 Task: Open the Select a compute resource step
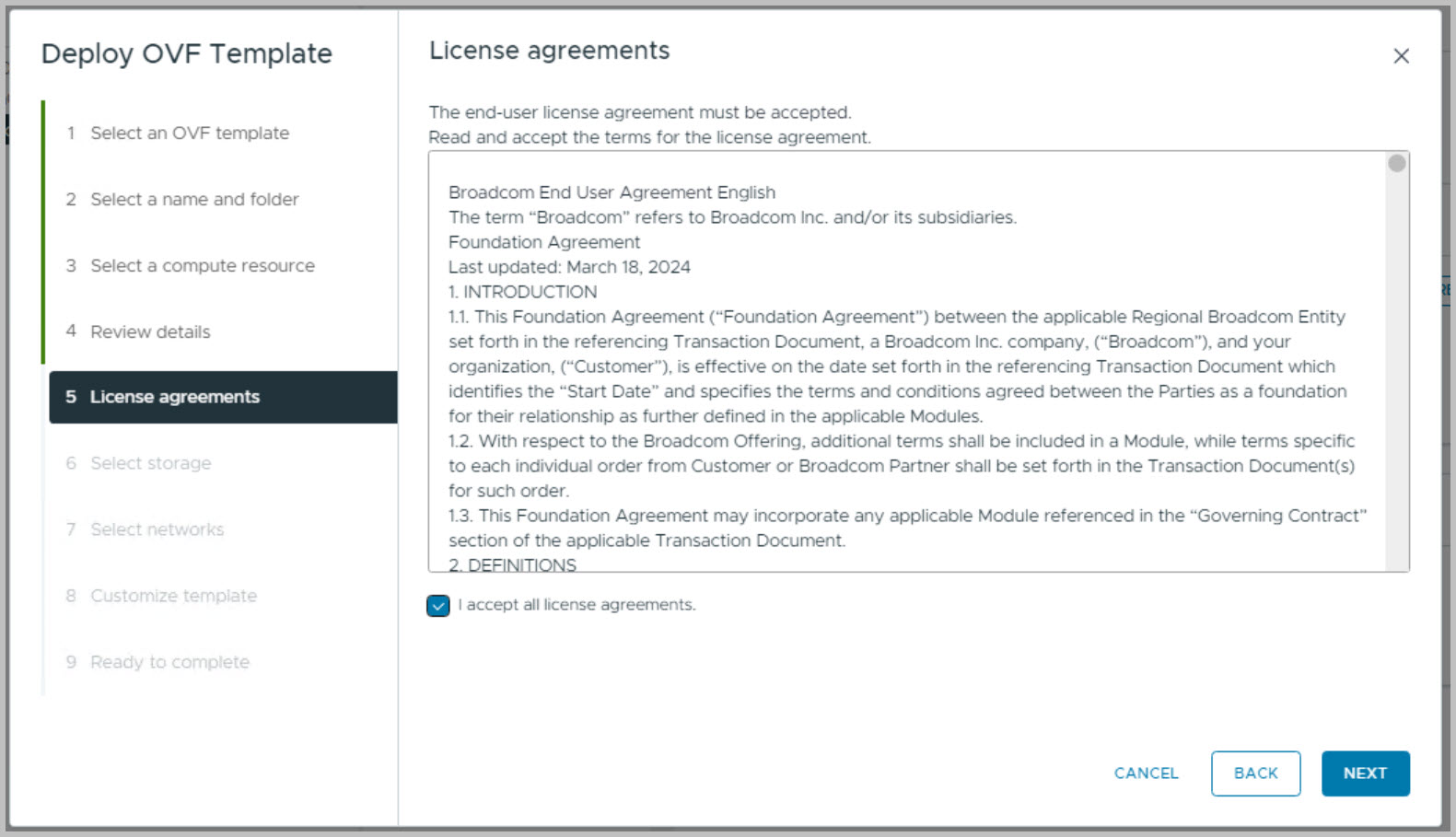pos(203,266)
